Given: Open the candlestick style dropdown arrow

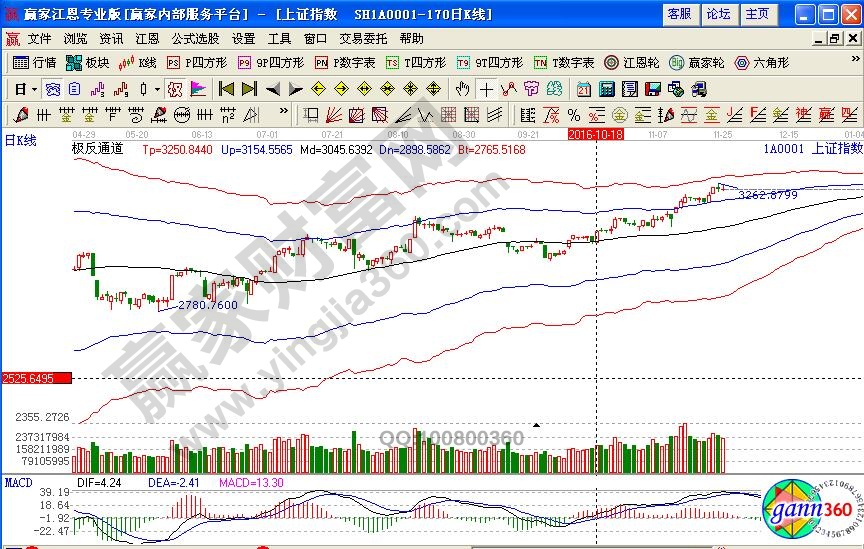Looking at the screenshot, I should pyautogui.click(x=157, y=88).
